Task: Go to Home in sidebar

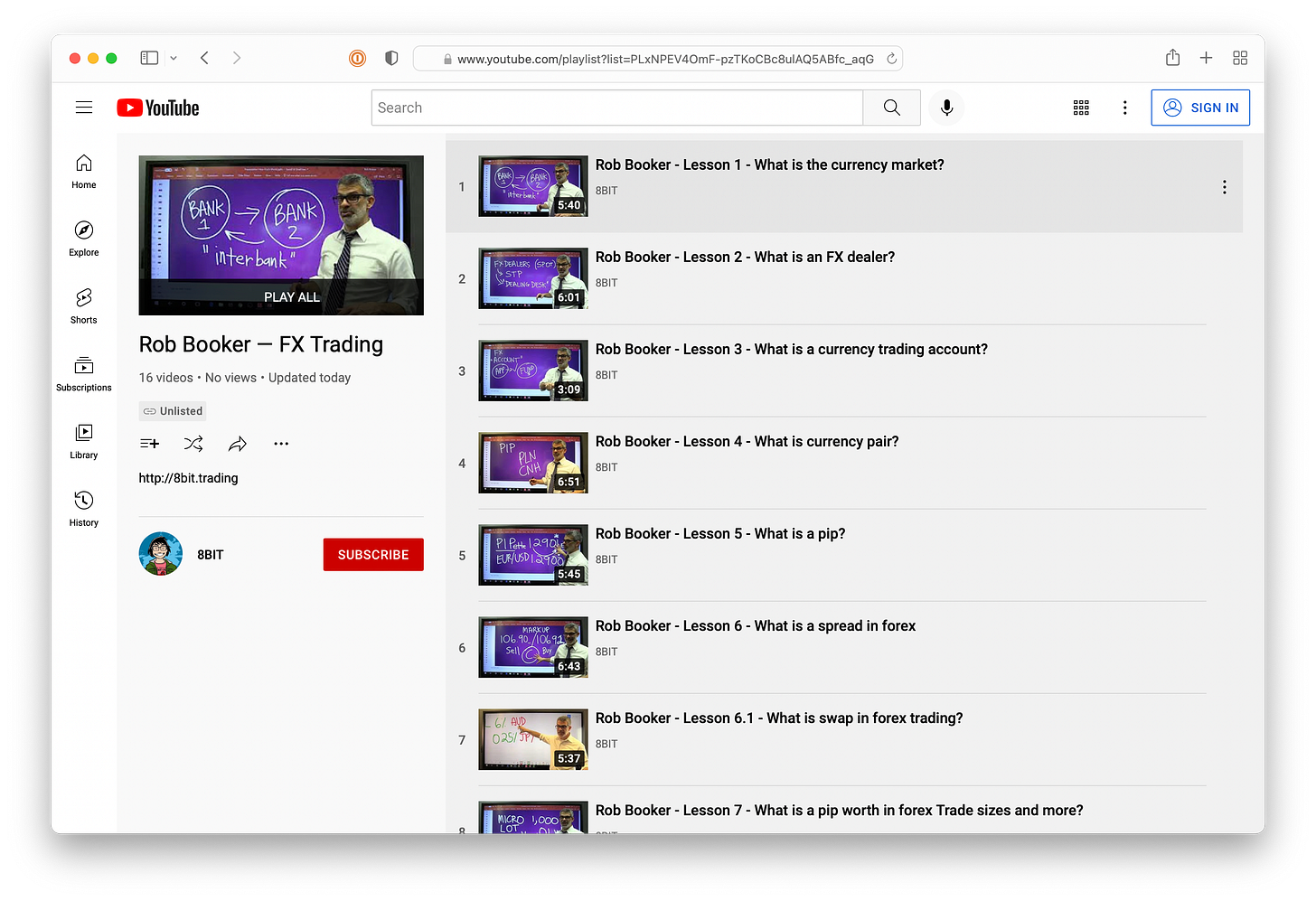Action: (84, 171)
